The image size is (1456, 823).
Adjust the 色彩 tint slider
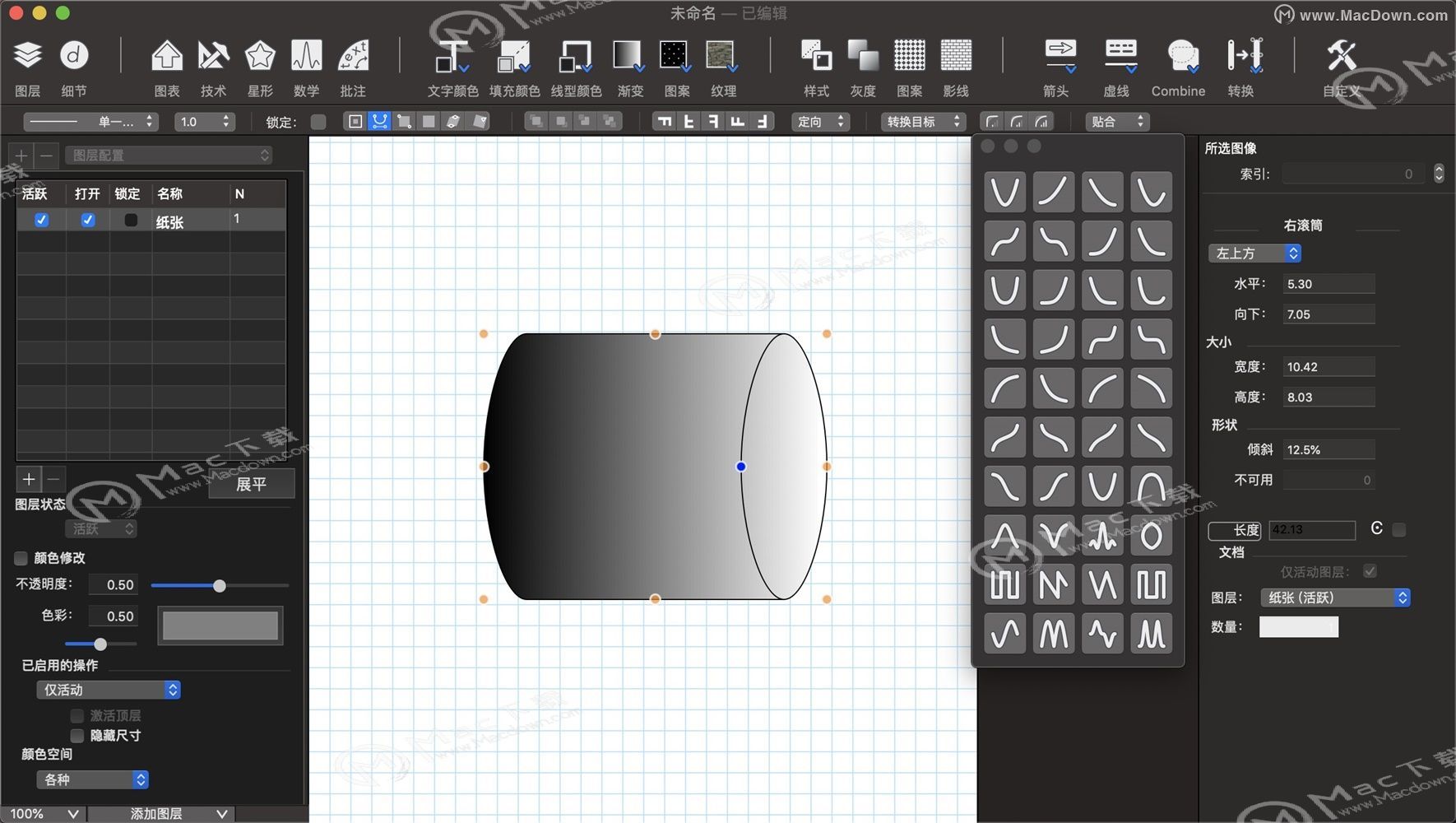click(x=100, y=644)
